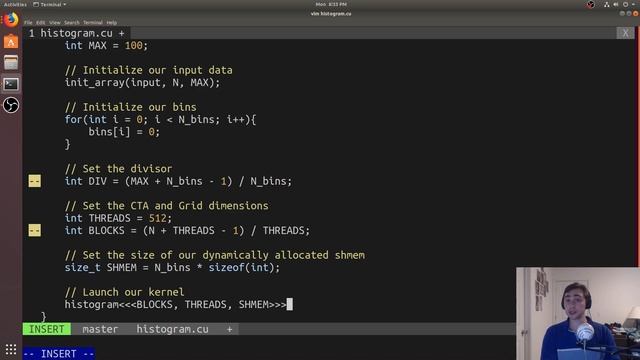The height and width of the screenshot is (360, 640).
Task: Click Activities in the top bar
Action: pyautogui.click(x=15, y=4)
